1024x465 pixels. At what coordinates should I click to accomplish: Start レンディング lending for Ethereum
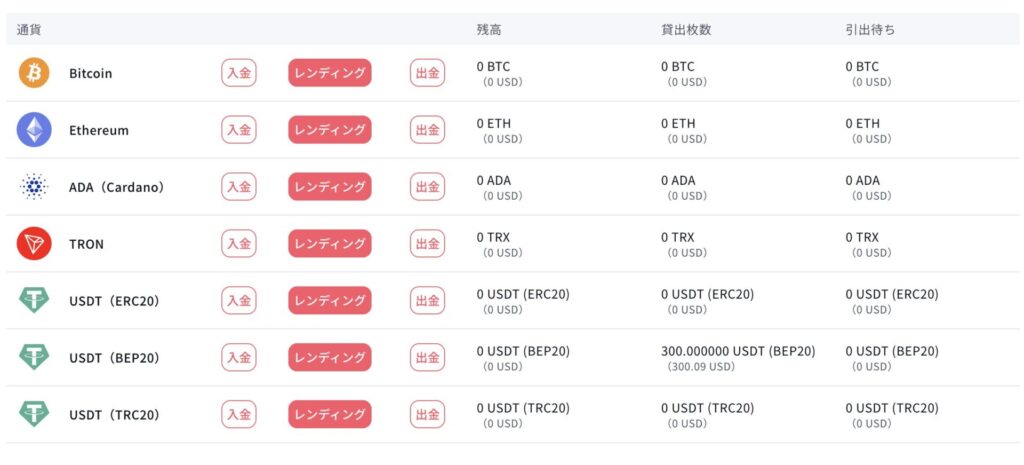tap(330, 129)
